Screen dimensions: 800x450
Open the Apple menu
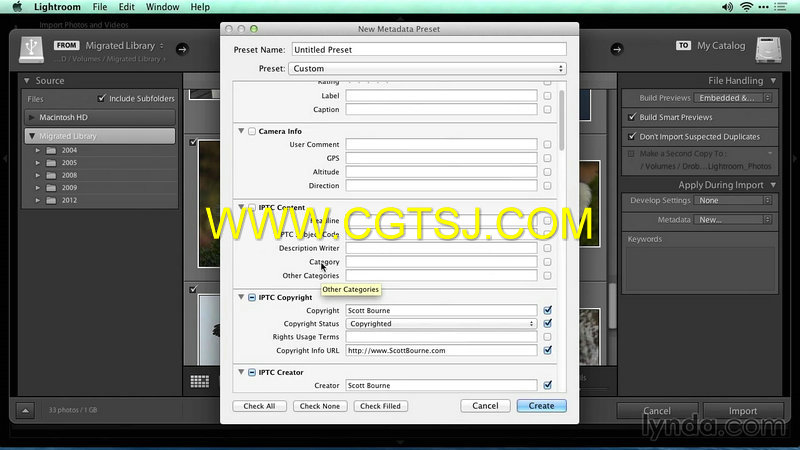point(17,7)
